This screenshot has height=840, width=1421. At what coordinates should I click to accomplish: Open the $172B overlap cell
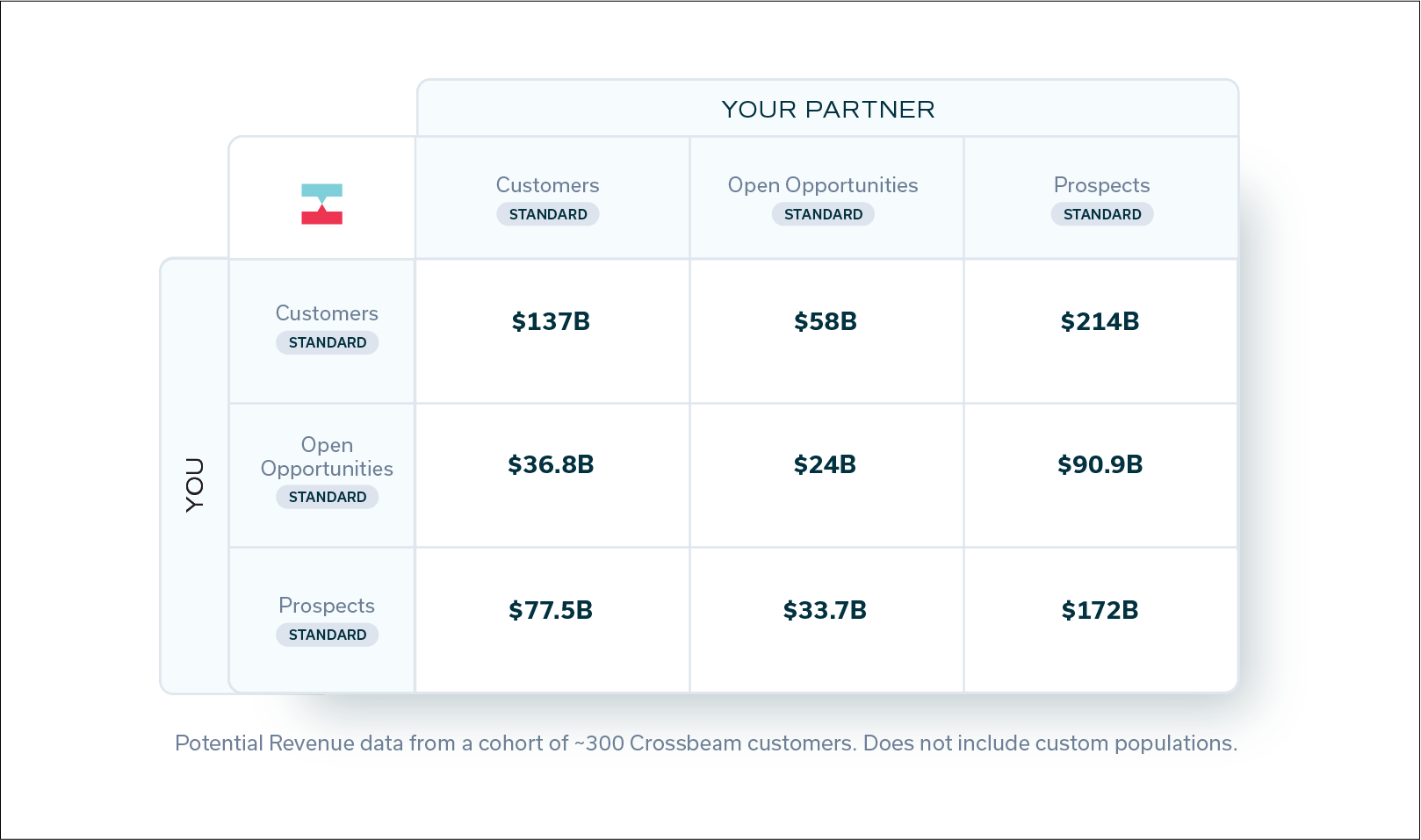(1101, 621)
